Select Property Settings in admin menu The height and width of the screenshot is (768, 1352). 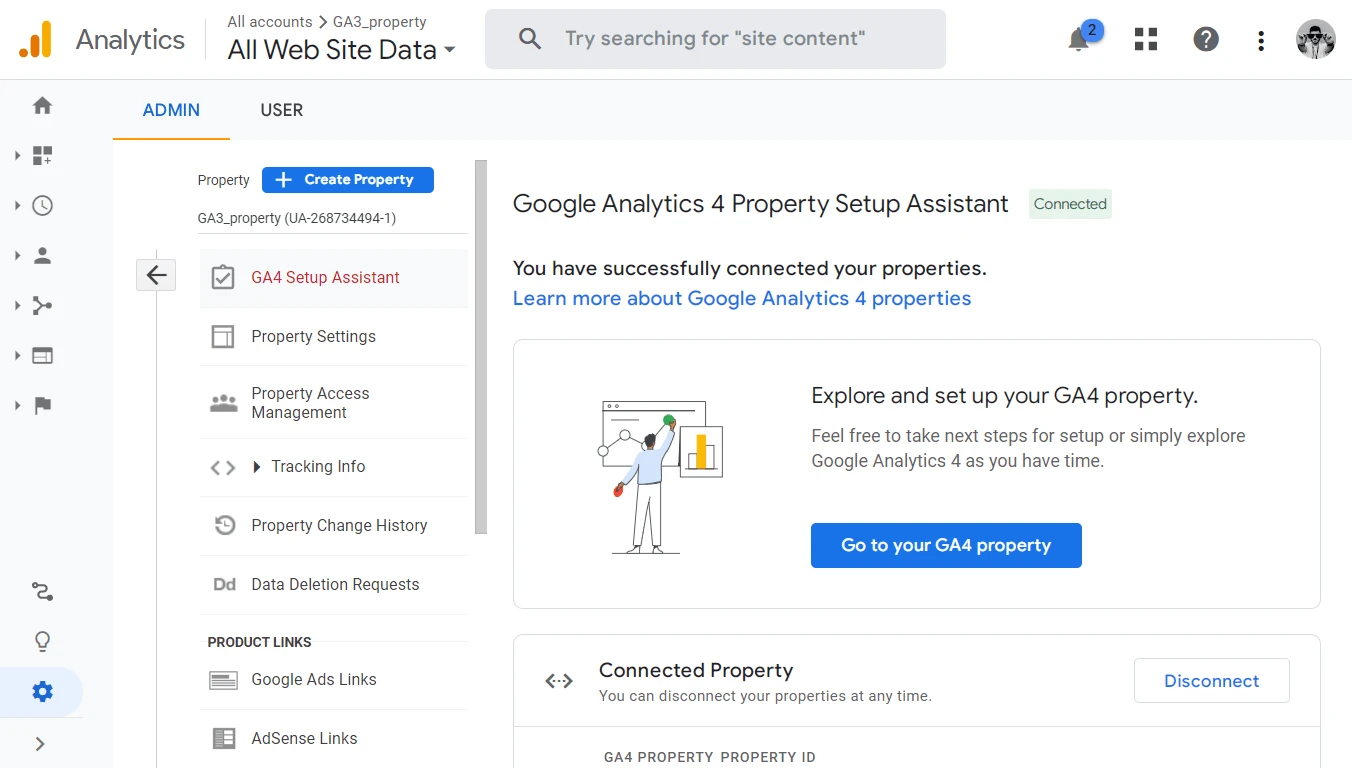(313, 337)
